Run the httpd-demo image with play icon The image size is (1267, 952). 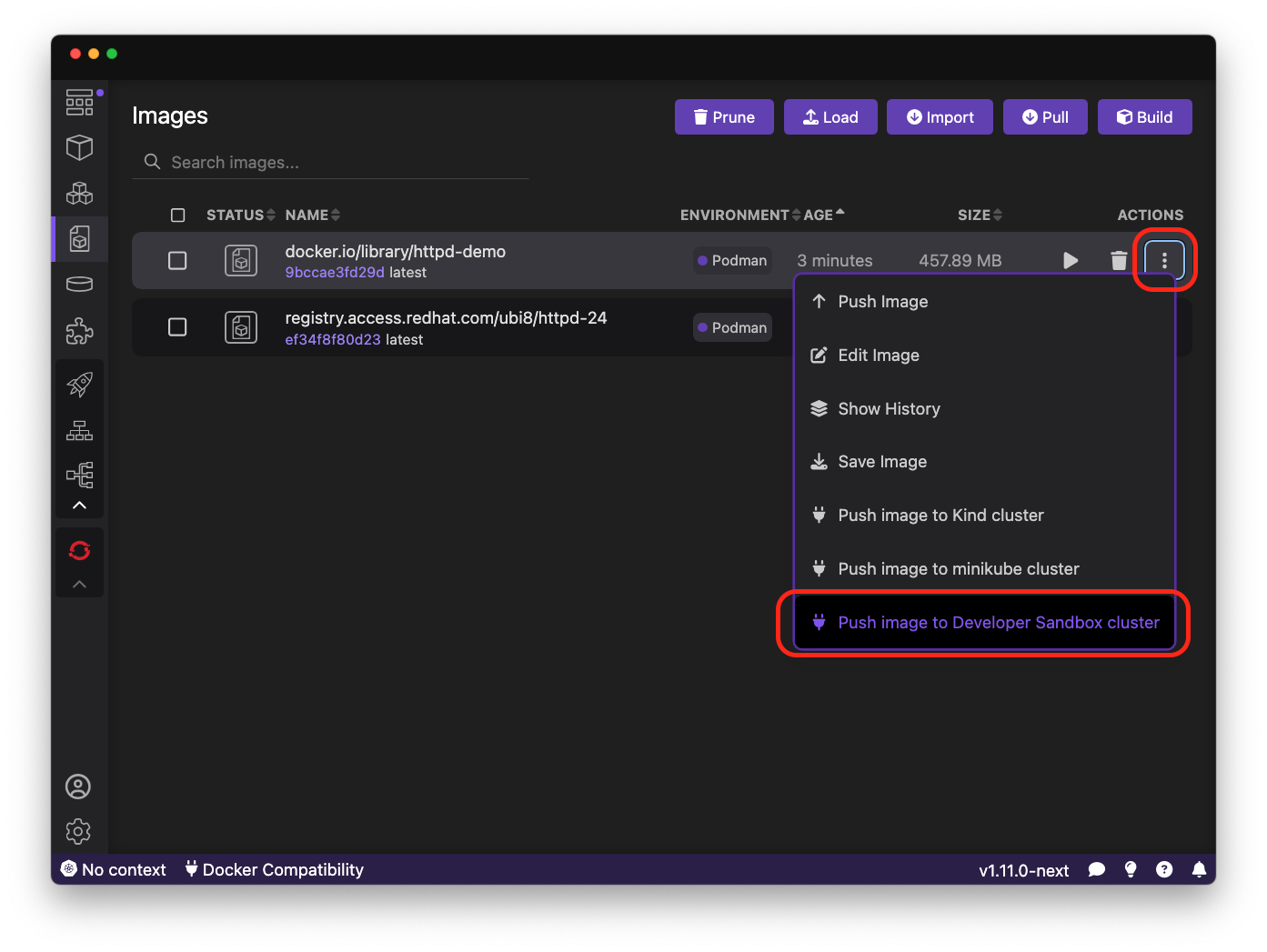1071,261
